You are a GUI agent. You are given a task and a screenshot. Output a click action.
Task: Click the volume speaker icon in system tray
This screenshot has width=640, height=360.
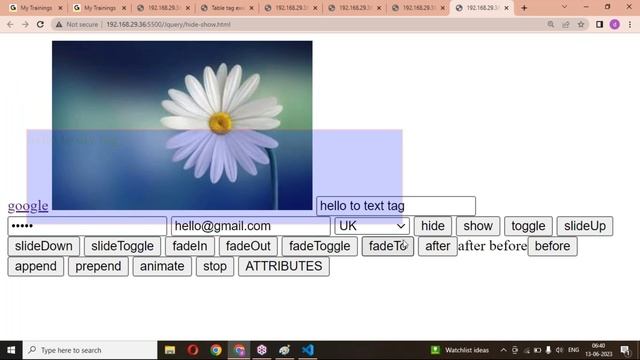click(559, 350)
